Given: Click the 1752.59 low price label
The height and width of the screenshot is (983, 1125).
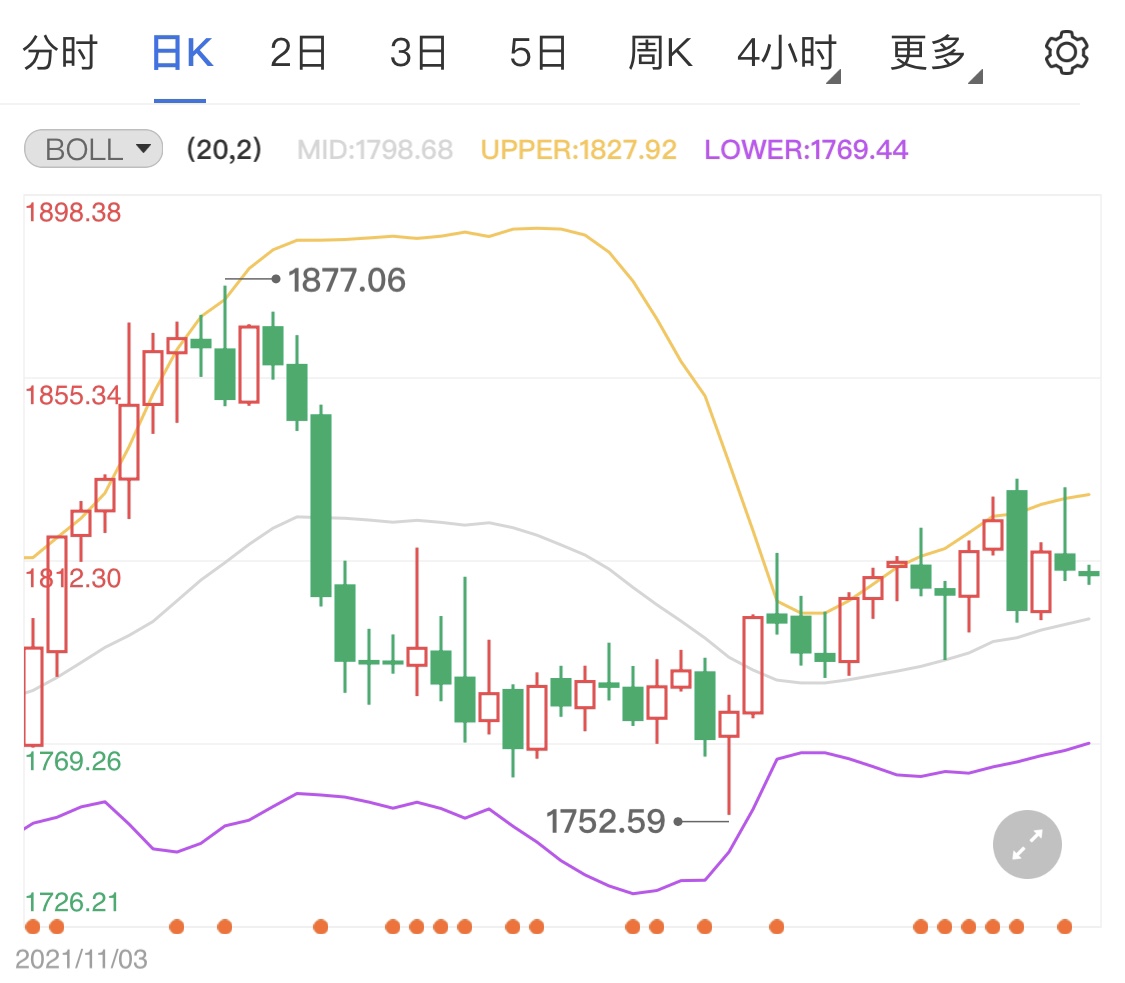Looking at the screenshot, I should click(606, 822).
